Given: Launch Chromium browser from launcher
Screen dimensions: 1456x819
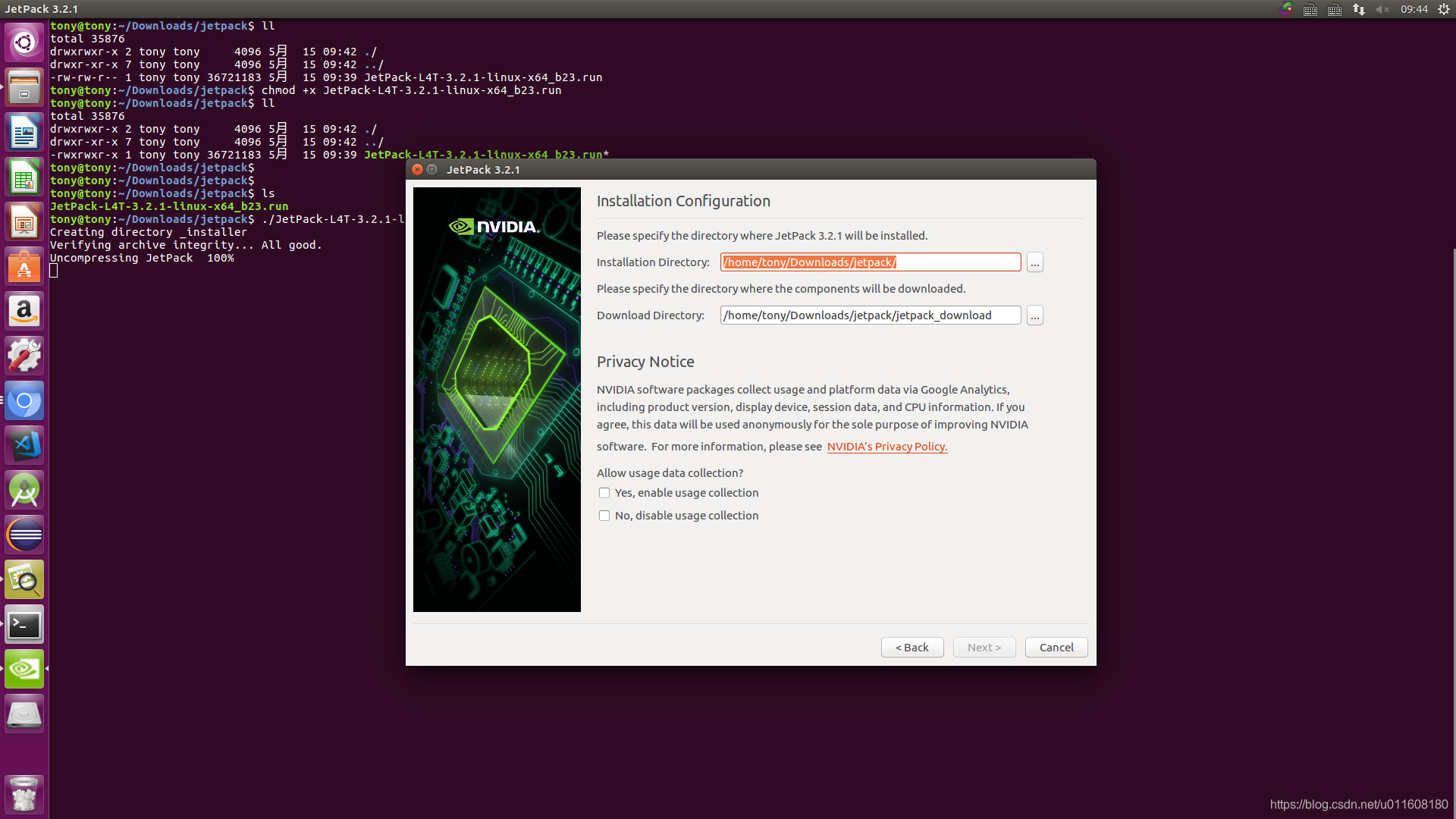Looking at the screenshot, I should 24,401.
